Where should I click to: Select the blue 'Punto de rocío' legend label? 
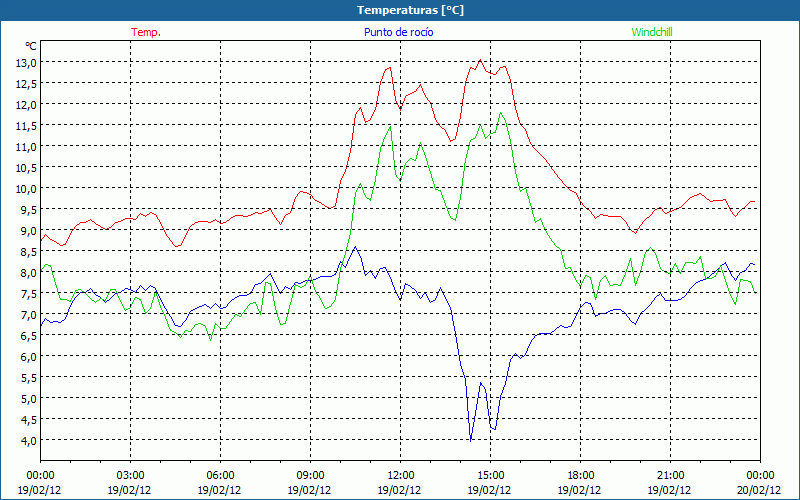pyautogui.click(x=398, y=32)
